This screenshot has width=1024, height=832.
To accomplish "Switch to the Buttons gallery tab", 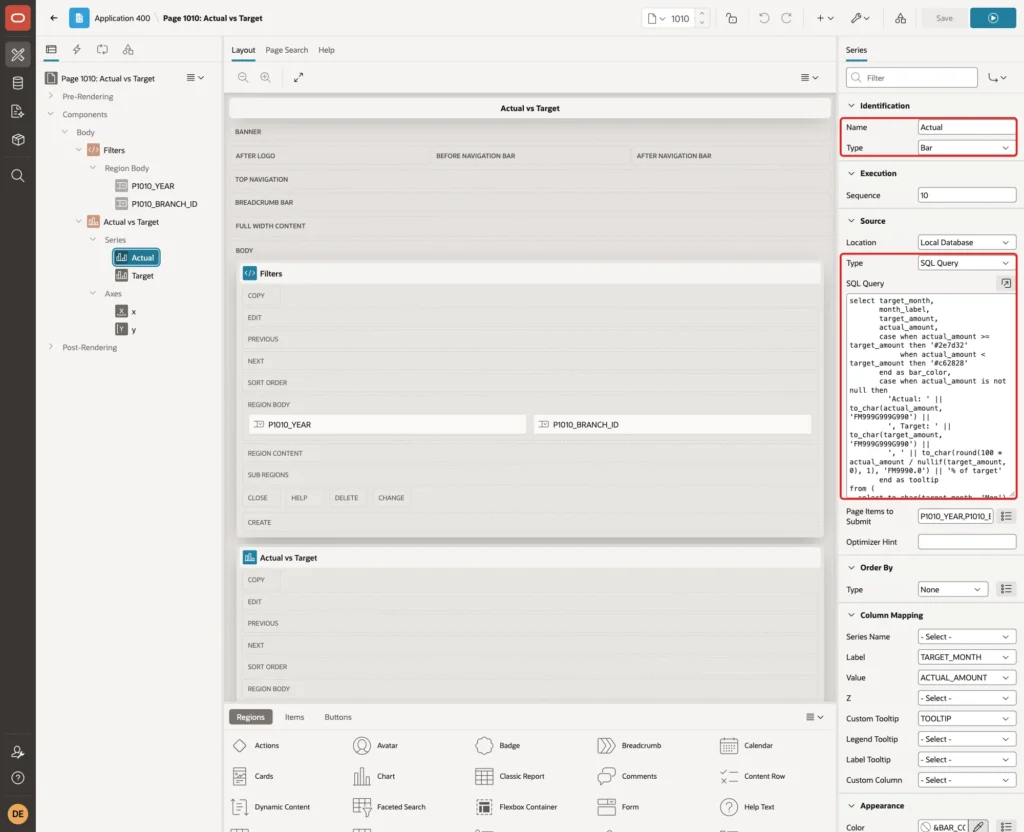I will coord(338,717).
